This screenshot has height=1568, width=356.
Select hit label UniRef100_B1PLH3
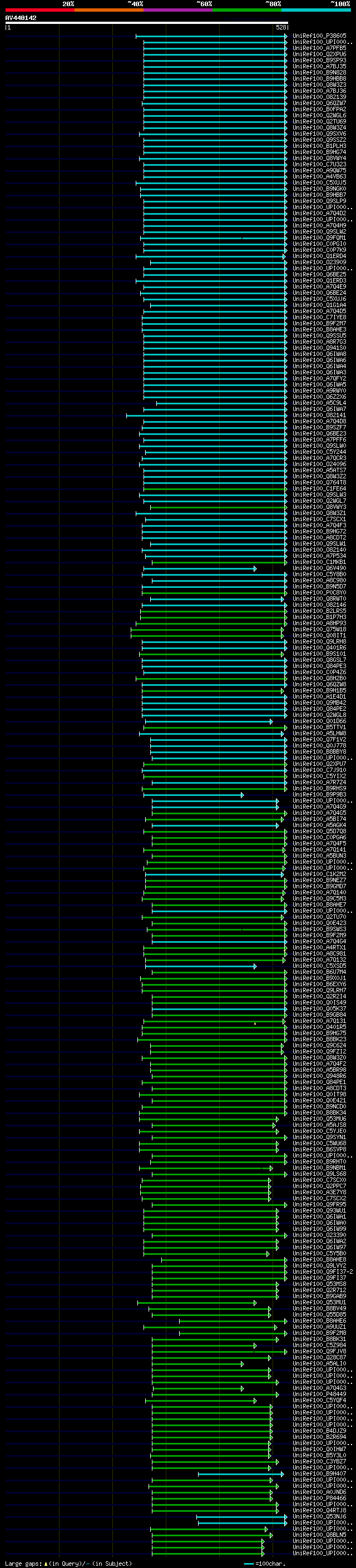319,146
